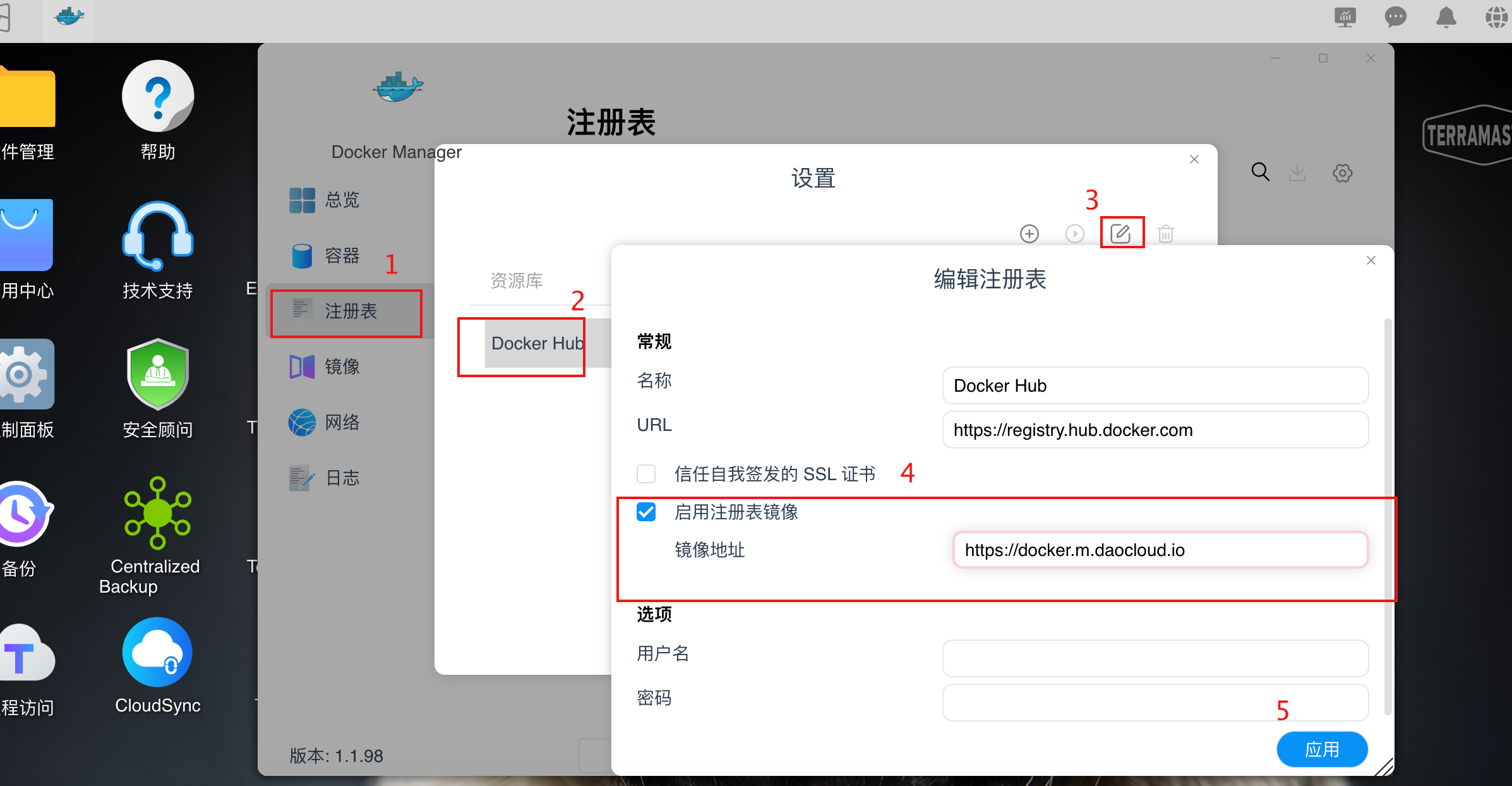The image size is (1512, 786).
Task: Open Docker Manager settings gear icon
Action: point(1343,172)
